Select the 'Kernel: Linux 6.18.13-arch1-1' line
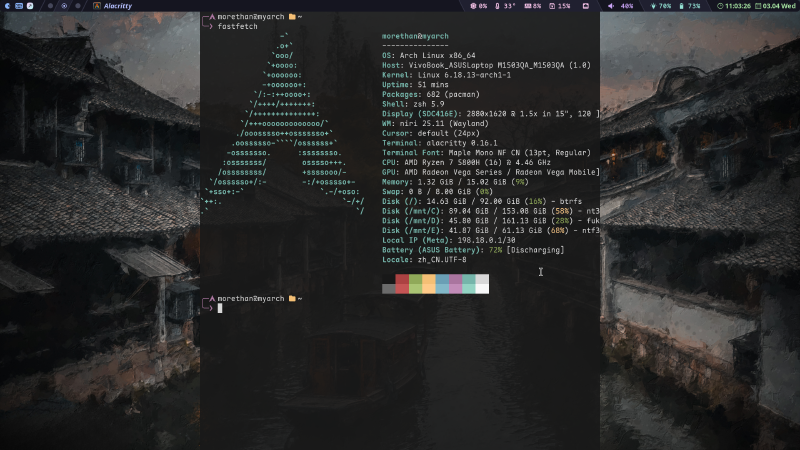Image resolution: width=800 pixels, height=450 pixels. (x=446, y=74)
